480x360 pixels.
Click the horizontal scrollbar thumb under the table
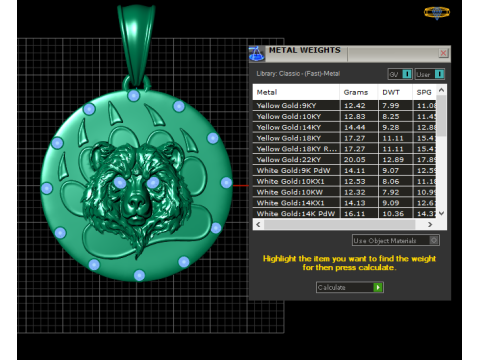point(340,224)
